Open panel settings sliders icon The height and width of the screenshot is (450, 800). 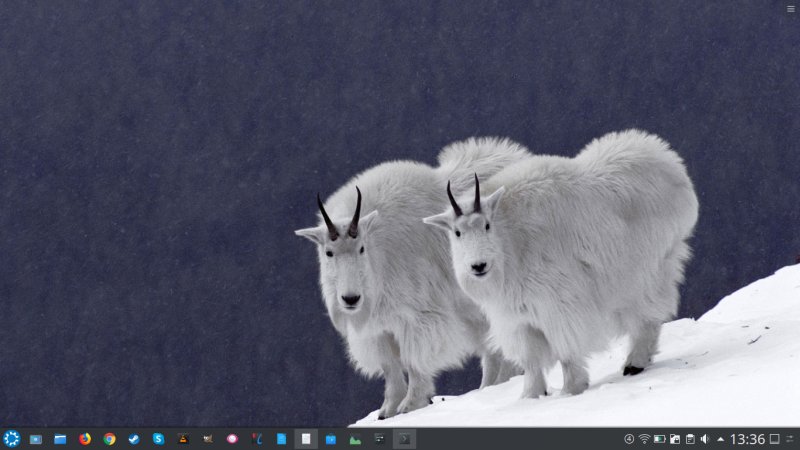pyautogui.click(x=790, y=439)
